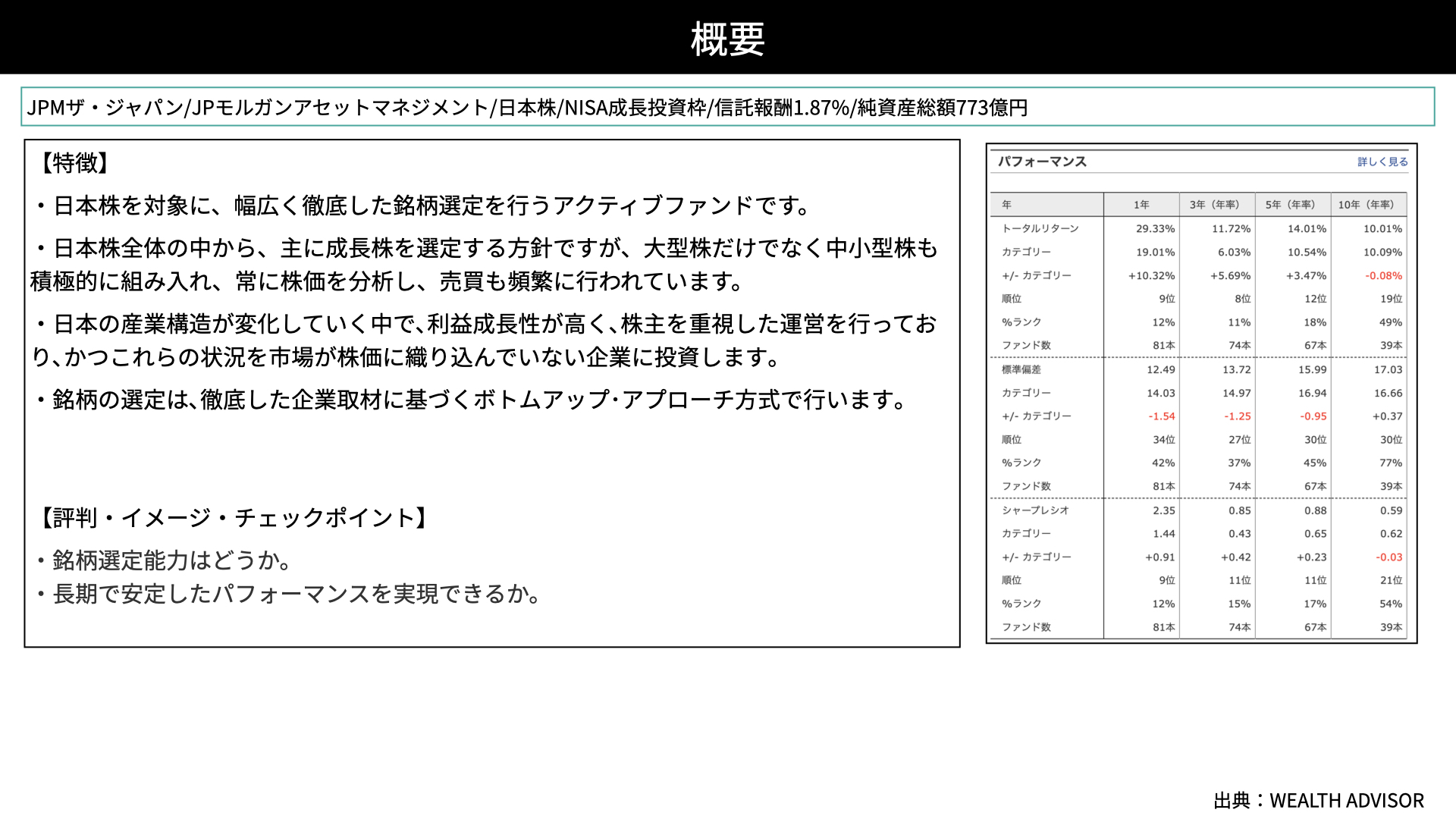1456x819 pixels.
Task: Click the 標準偏差 row label
Action: click(x=1021, y=369)
